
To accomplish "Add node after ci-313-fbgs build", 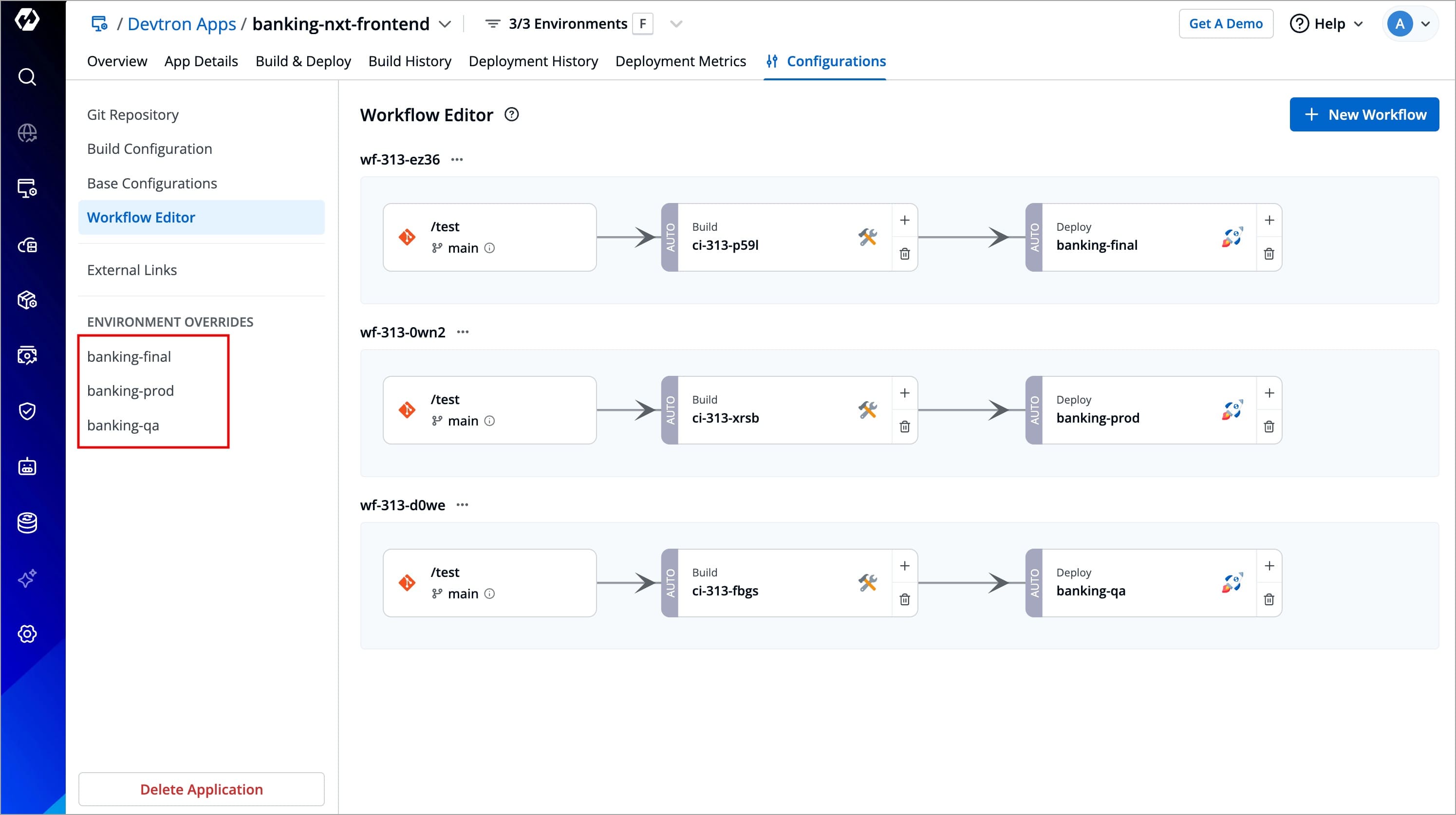I will [904, 566].
